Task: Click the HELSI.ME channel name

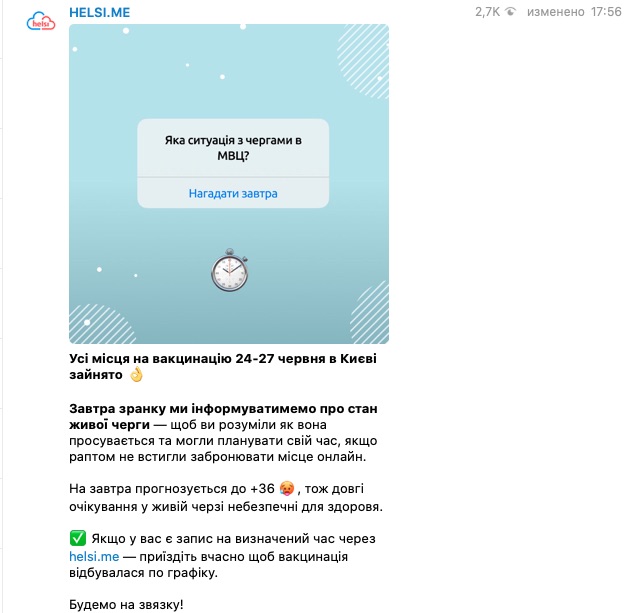Action: (99, 12)
